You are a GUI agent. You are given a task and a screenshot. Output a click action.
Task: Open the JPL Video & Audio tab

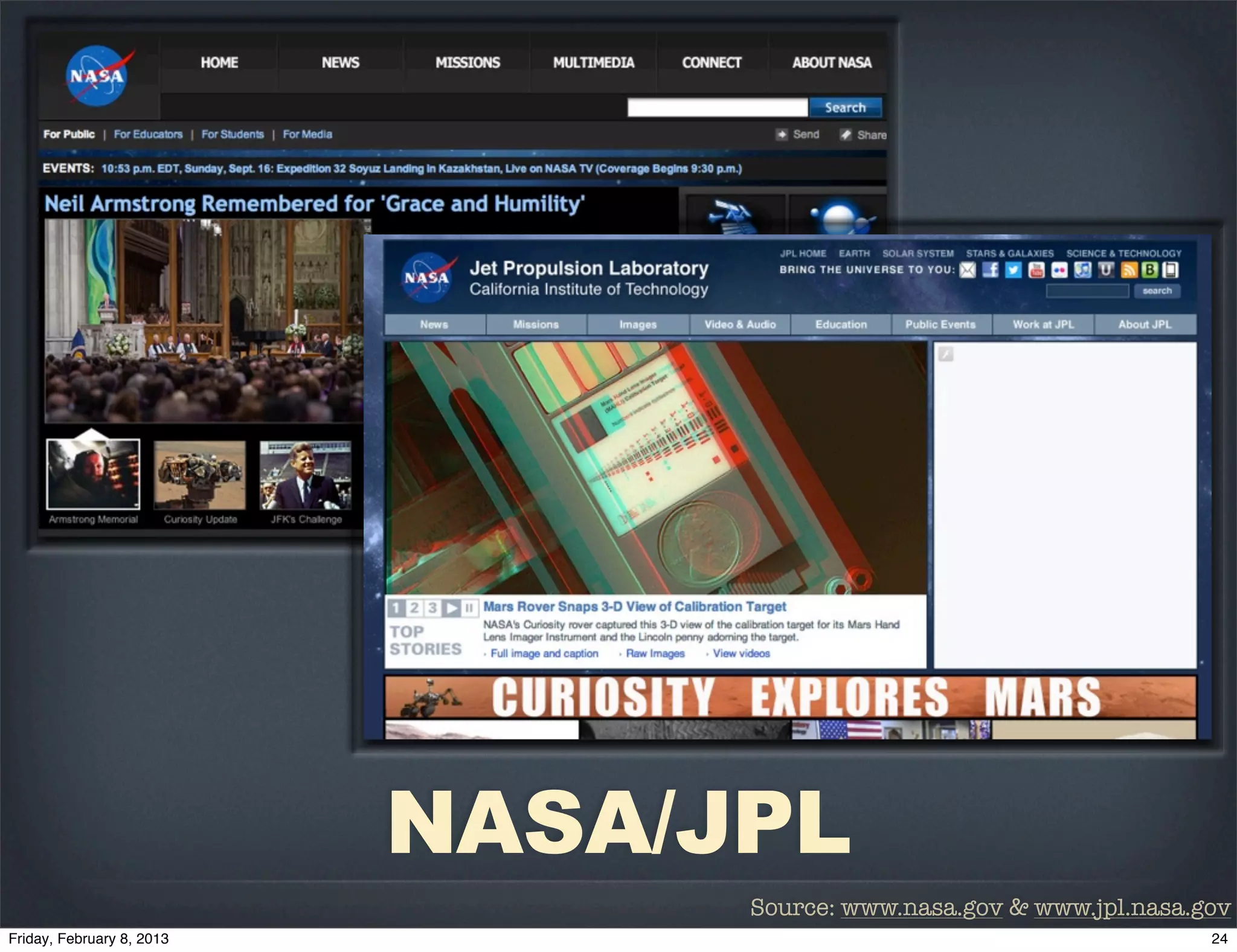(x=740, y=324)
